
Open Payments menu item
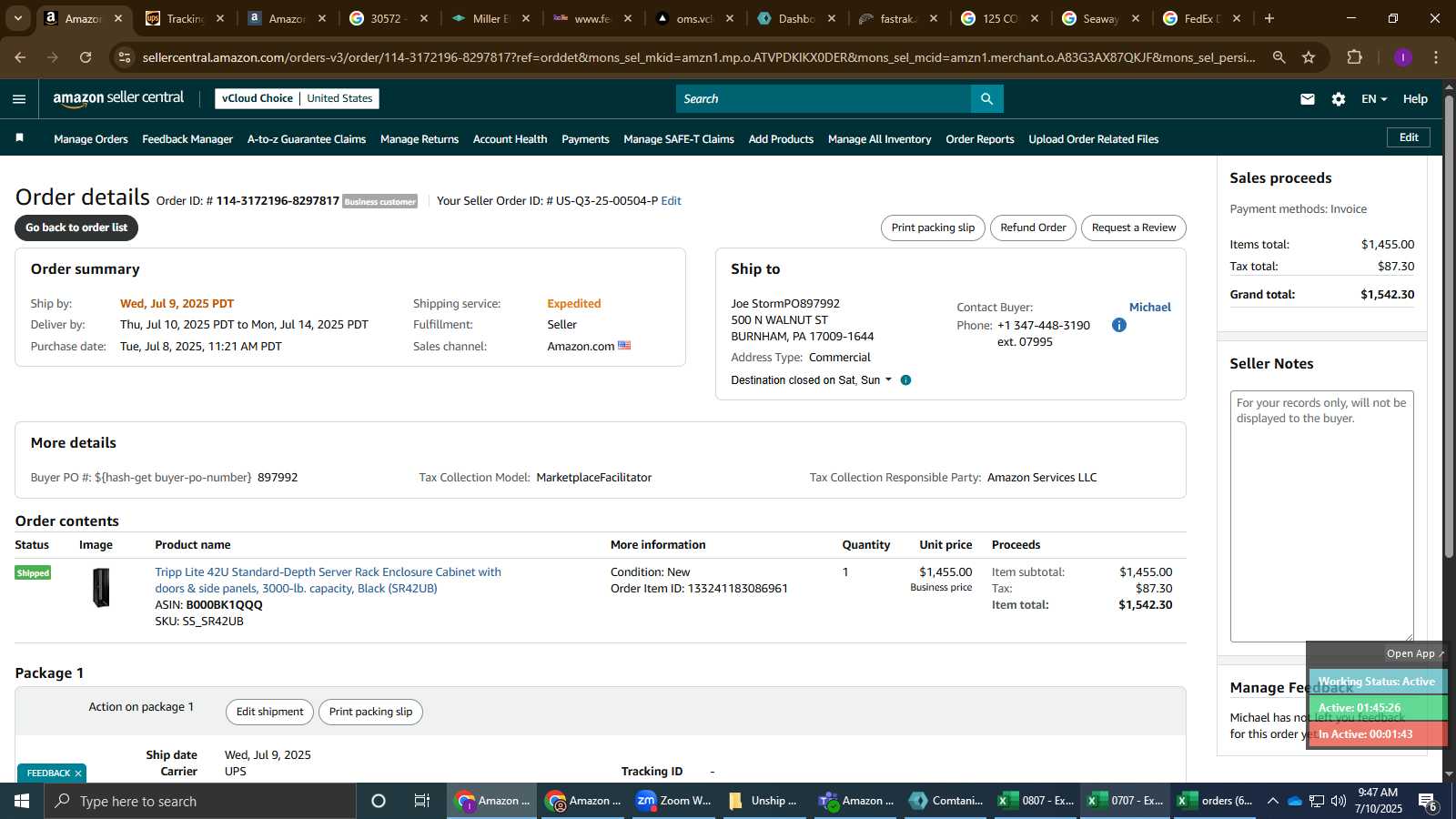point(585,139)
